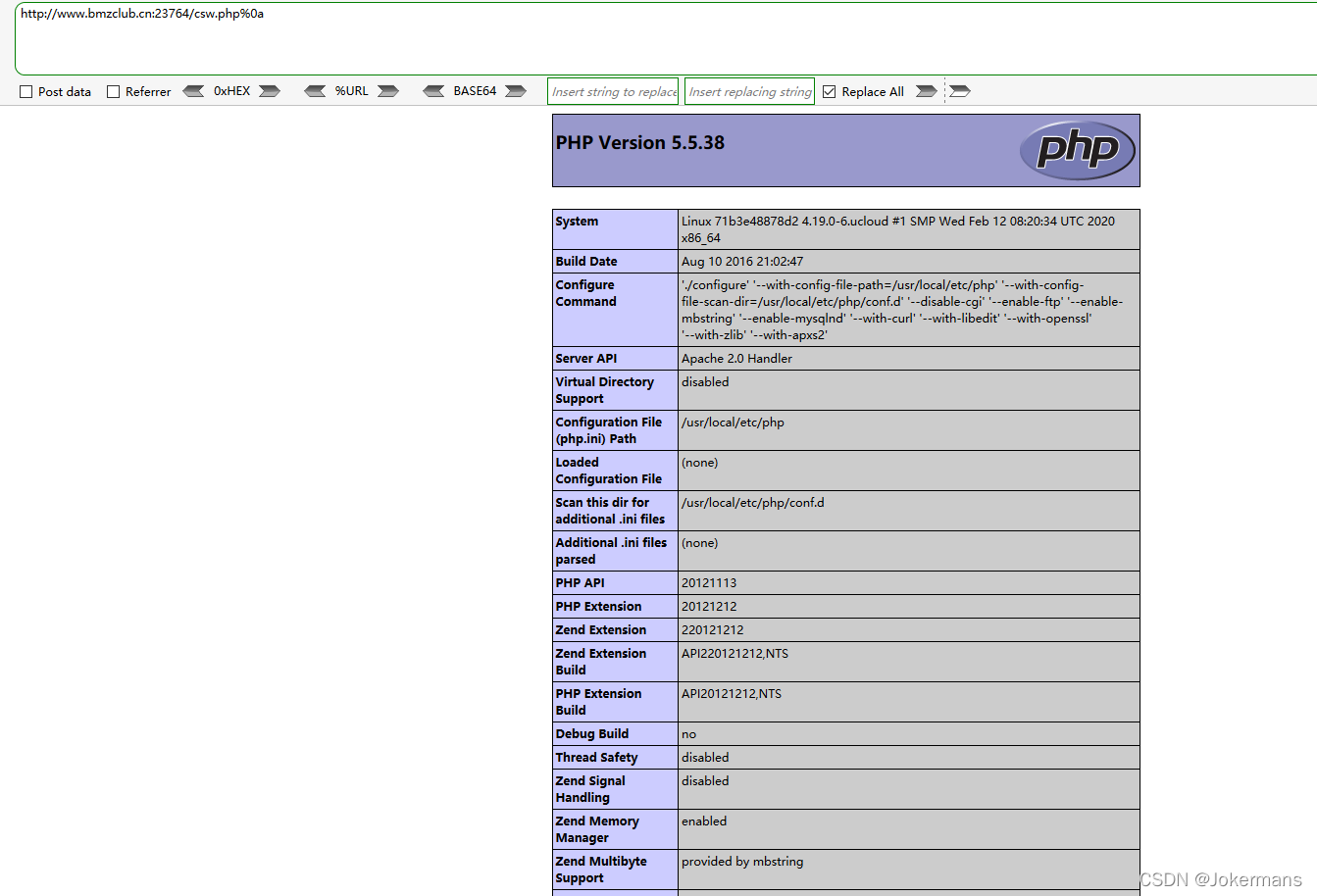Click the 'Configure Command' row label

(586, 293)
